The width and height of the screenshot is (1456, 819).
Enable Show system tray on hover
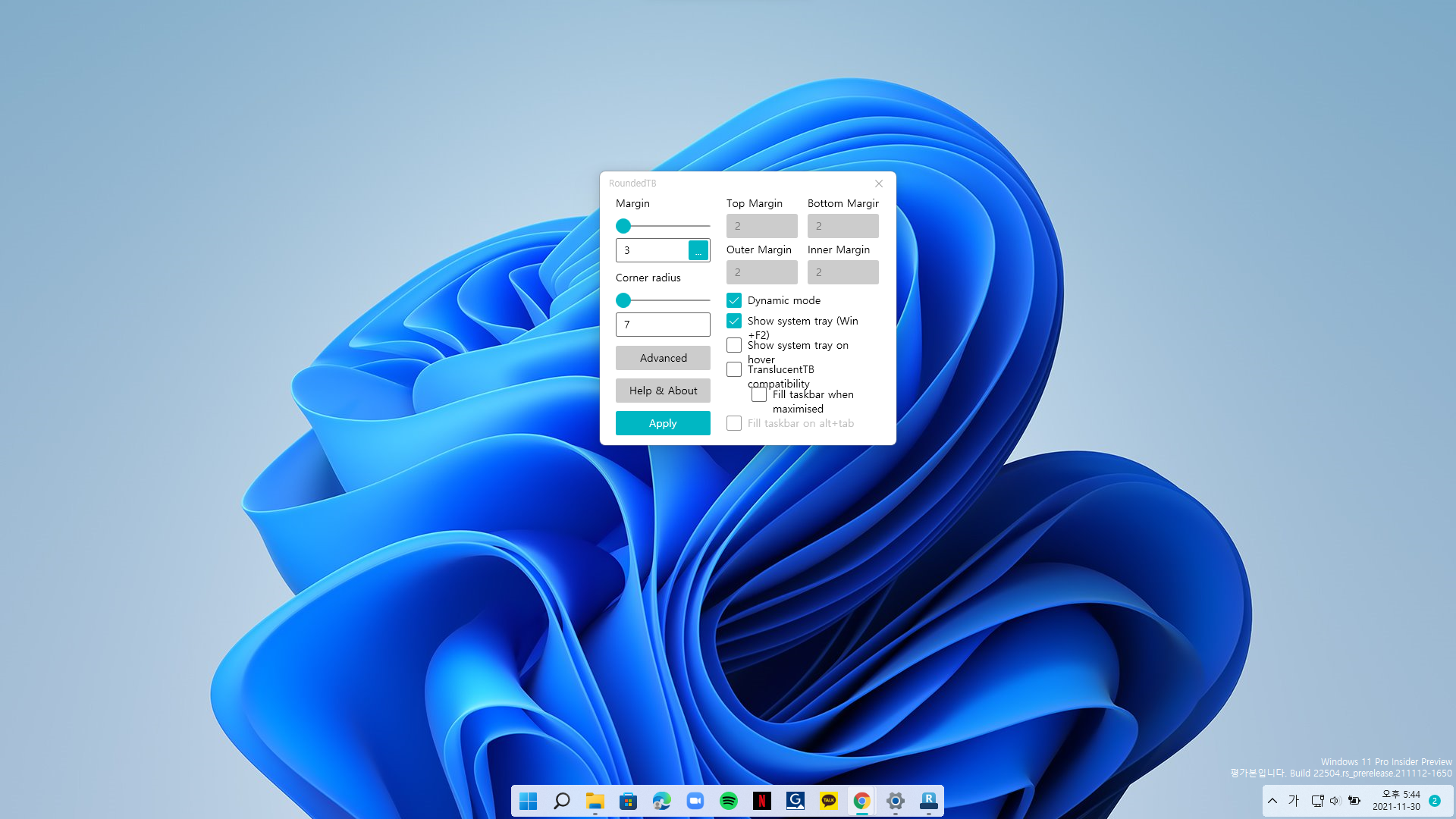tap(733, 345)
